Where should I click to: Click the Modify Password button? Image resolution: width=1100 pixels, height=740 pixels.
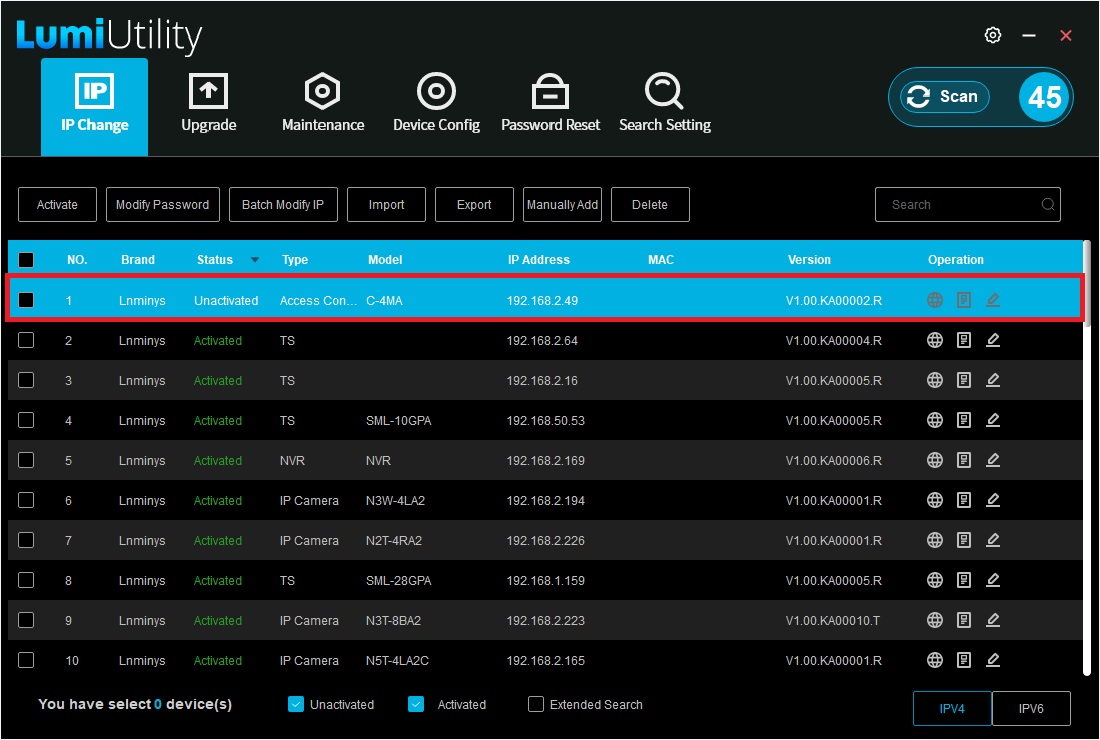[x=163, y=205]
